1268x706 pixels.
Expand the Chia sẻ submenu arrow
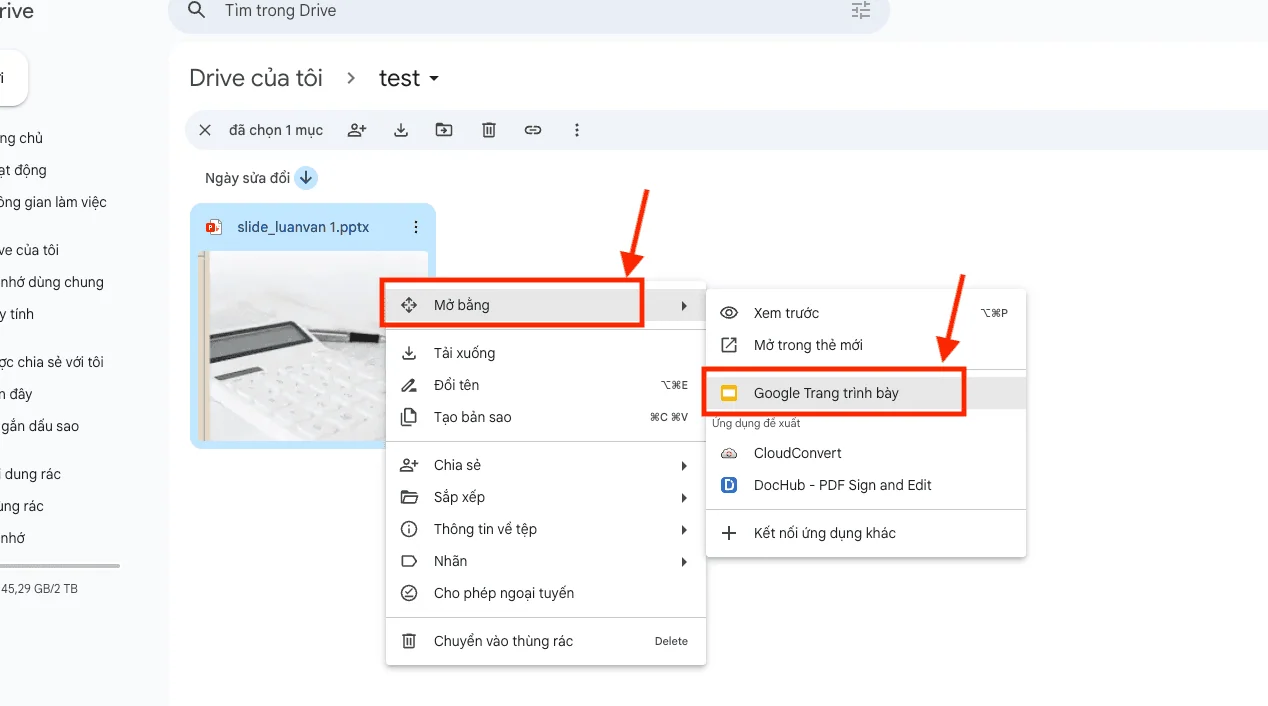click(684, 465)
